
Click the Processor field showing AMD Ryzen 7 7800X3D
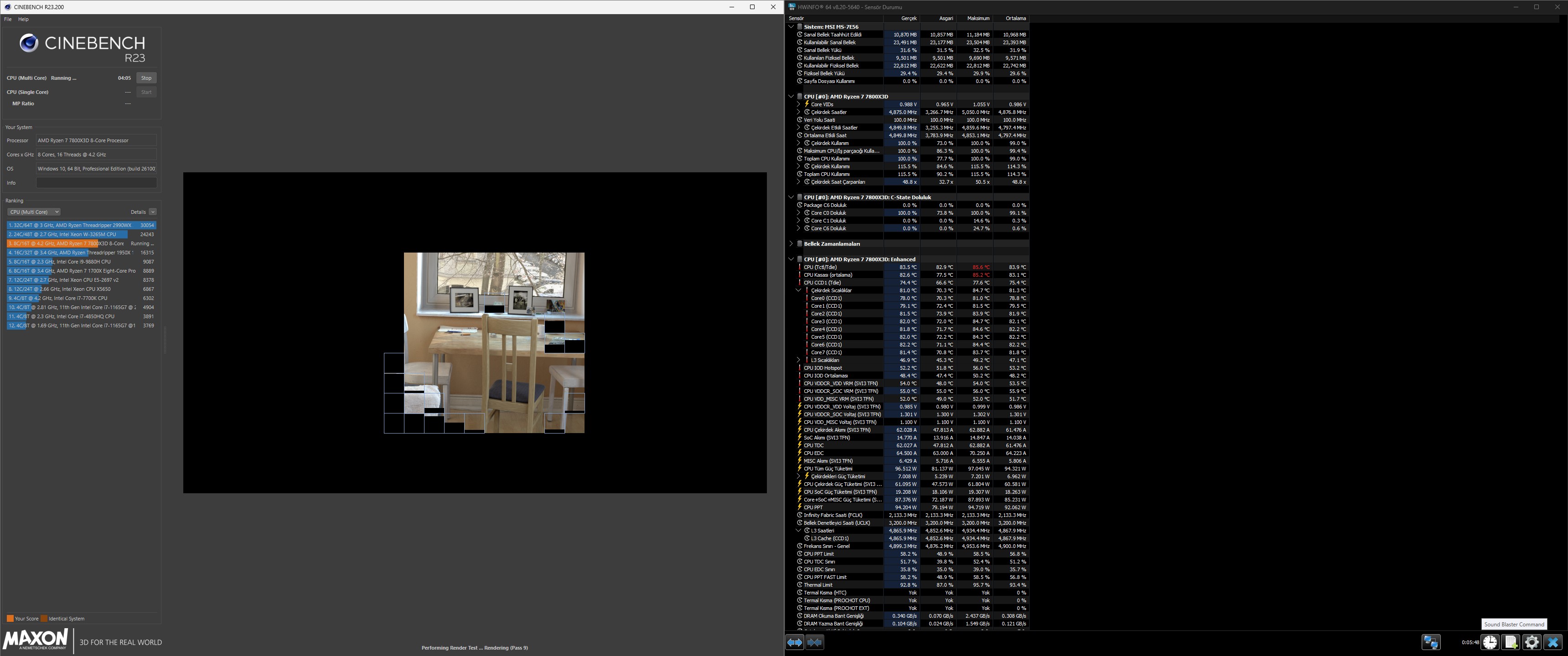96,140
